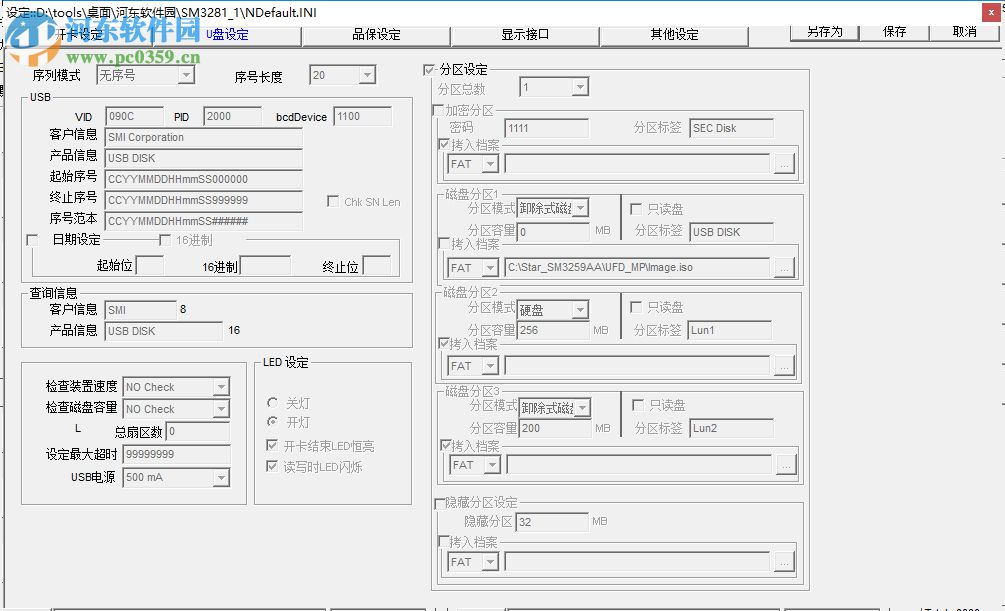Switch to the 其他设定 tab
The image size is (1005, 611).
(x=674, y=33)
